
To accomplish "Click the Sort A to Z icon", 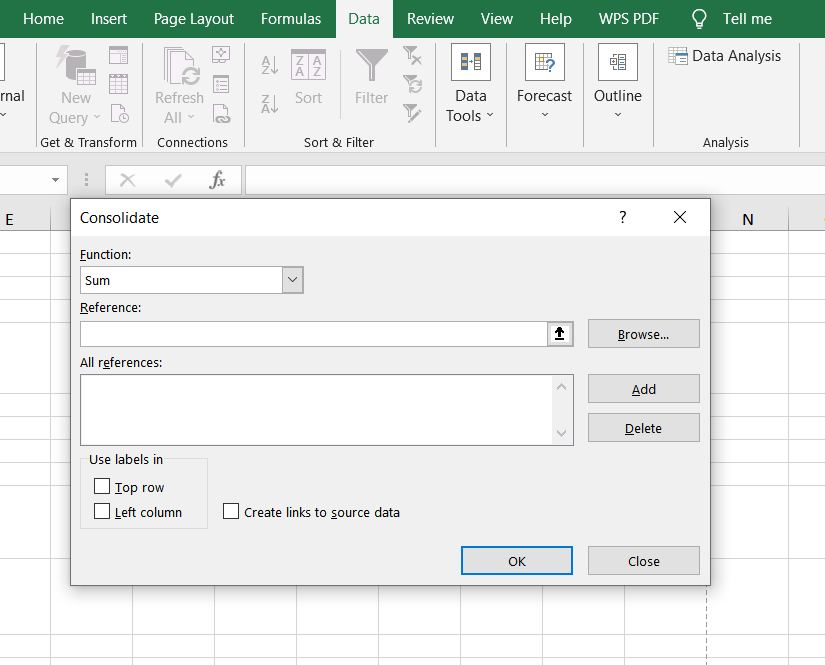I will [x=269, y=65].
